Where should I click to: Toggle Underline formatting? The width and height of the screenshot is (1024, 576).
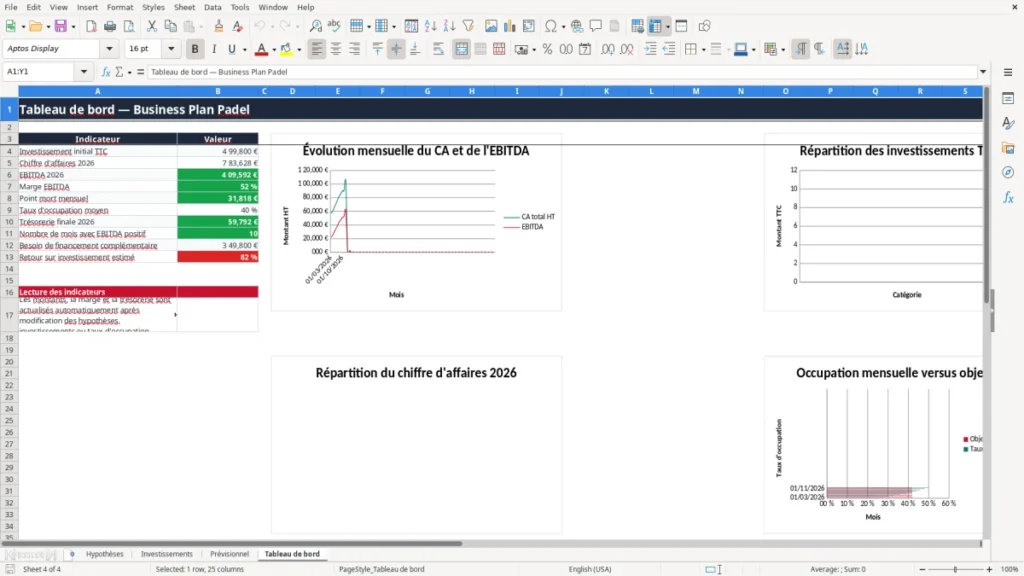click(x=231, y=49)
